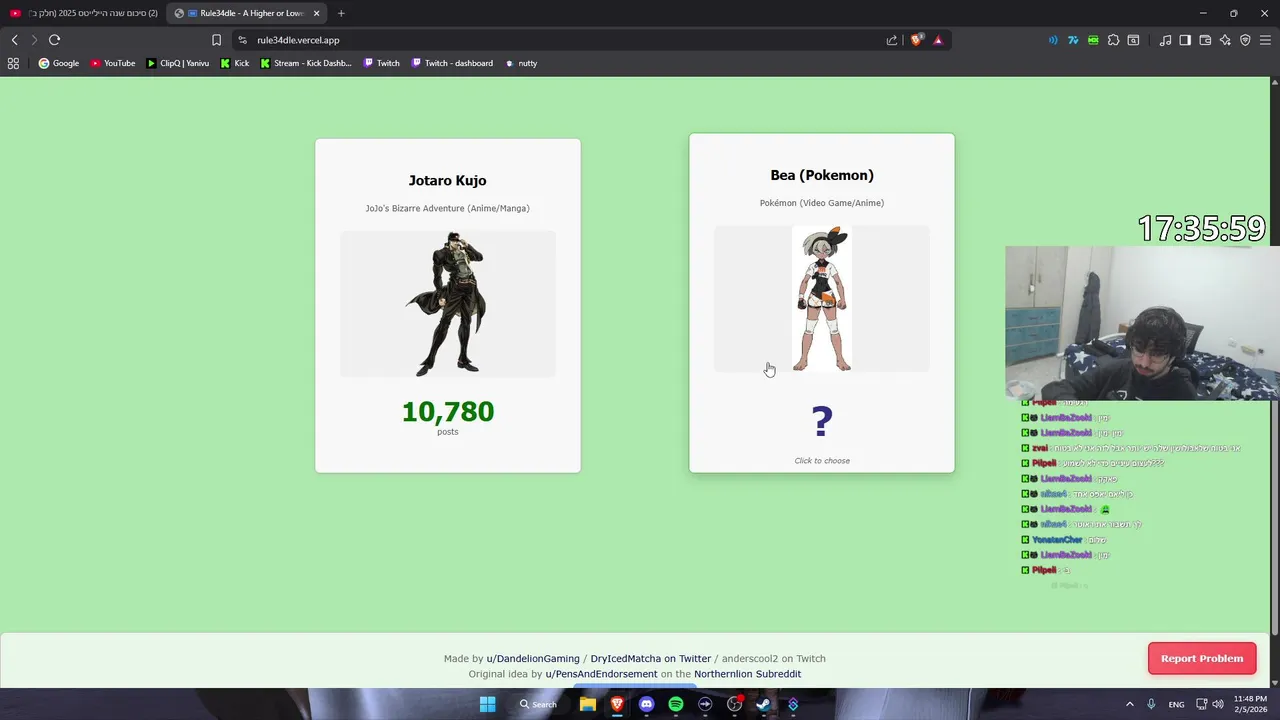Open the u/PensAndEndorsement link
The height and width of the screenshot is (720, 1280).
(601, 674)
